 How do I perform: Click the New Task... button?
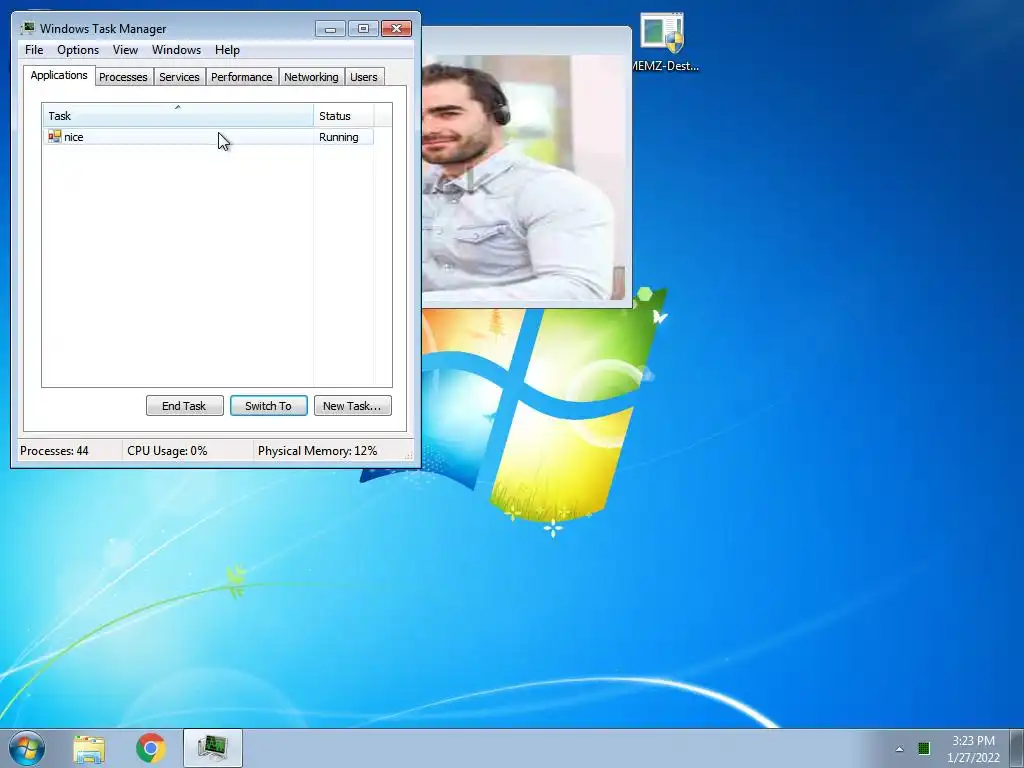pyautogui.click(x=353, y=406)
